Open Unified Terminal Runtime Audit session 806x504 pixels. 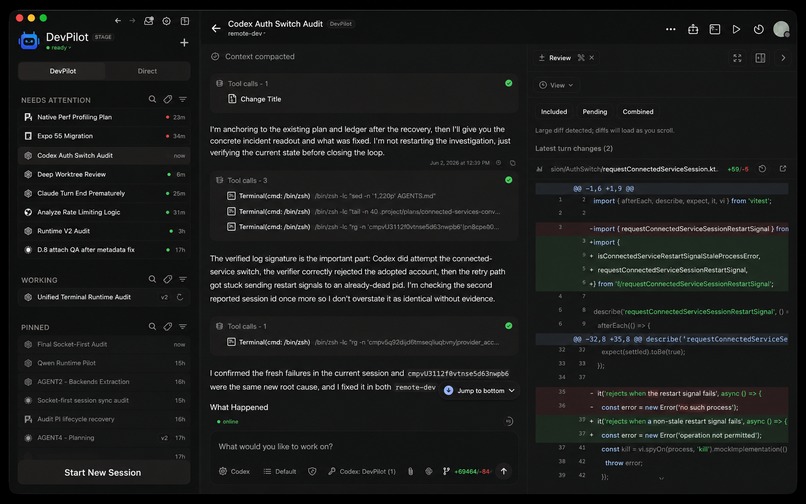pos(104,297)
